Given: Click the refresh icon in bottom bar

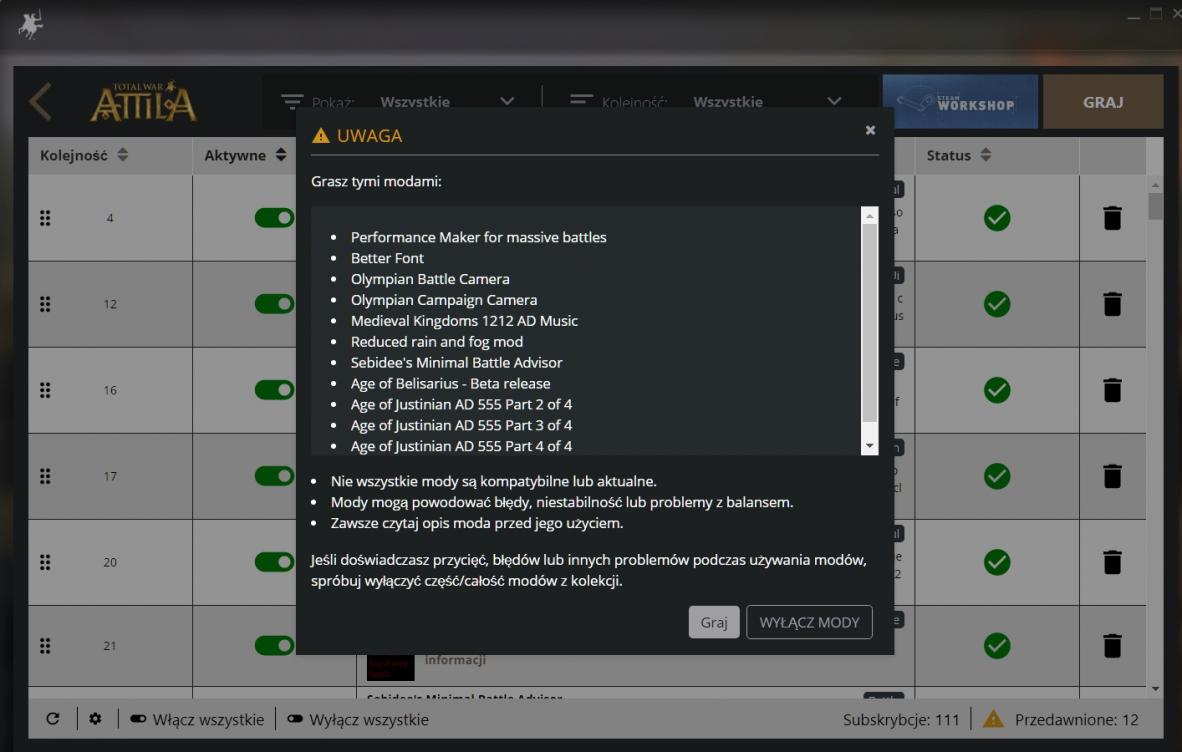Looking at the screenshot, I should click(53, 719).
